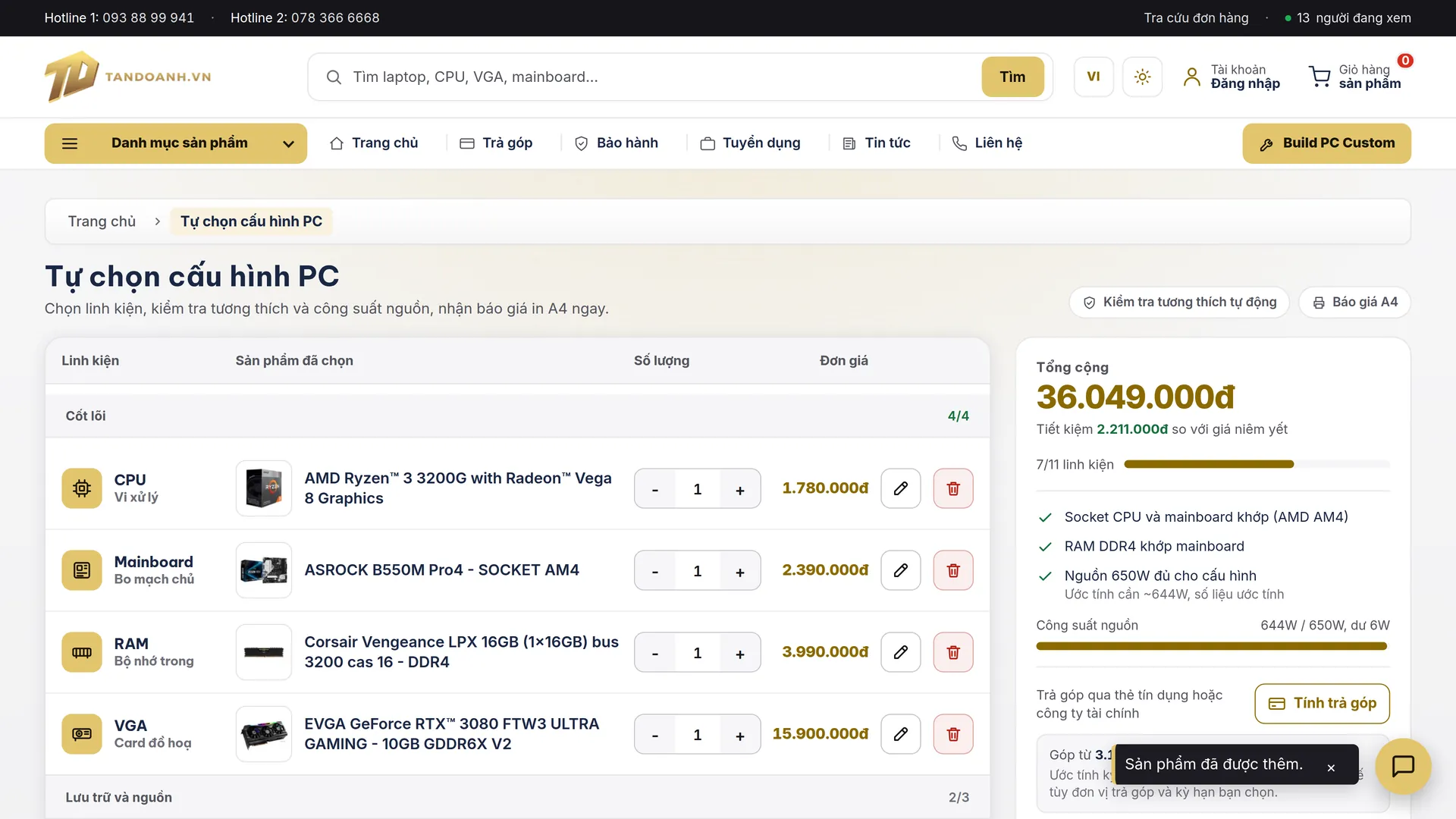Edit the Mainboard row product
The image size is (1456, 819).
[901, 570]
